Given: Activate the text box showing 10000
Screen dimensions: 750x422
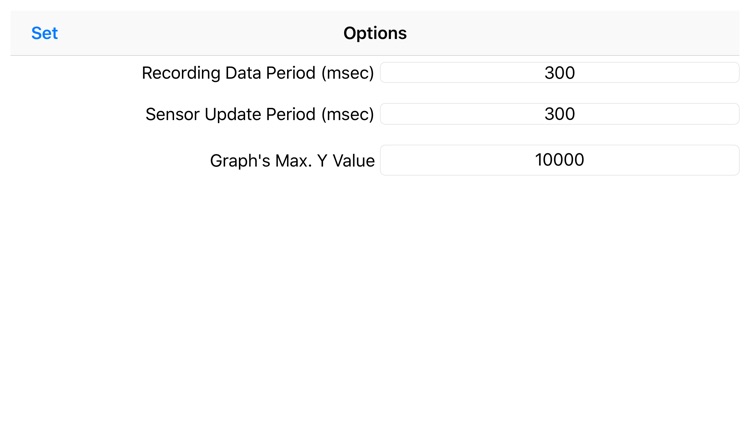Looking at the screenshot, I should tap(559, 160).
